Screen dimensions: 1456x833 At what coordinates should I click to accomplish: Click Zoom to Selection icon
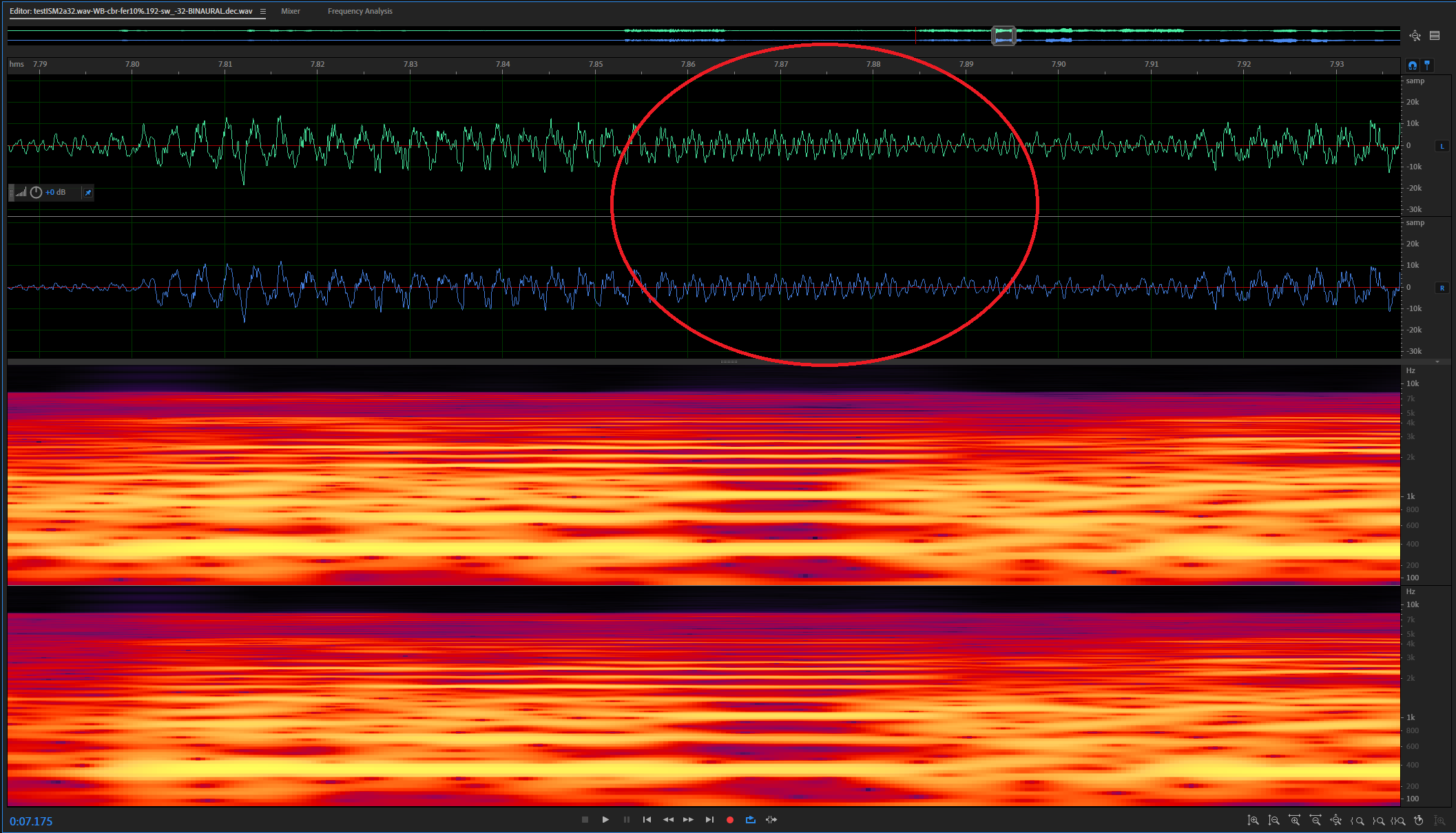(x=1398, y=821)
